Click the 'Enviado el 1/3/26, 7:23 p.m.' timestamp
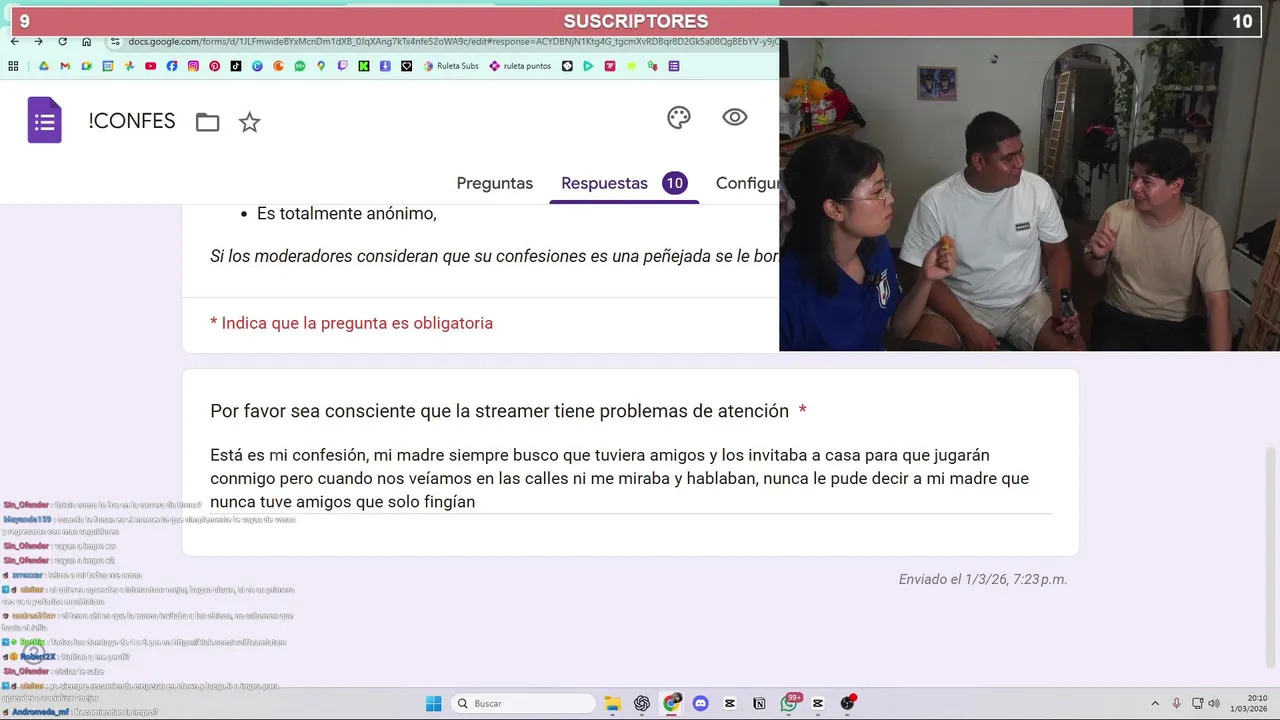Image resolution: width=1280 pixels, height=720 pixels. (x=983, y=579)
